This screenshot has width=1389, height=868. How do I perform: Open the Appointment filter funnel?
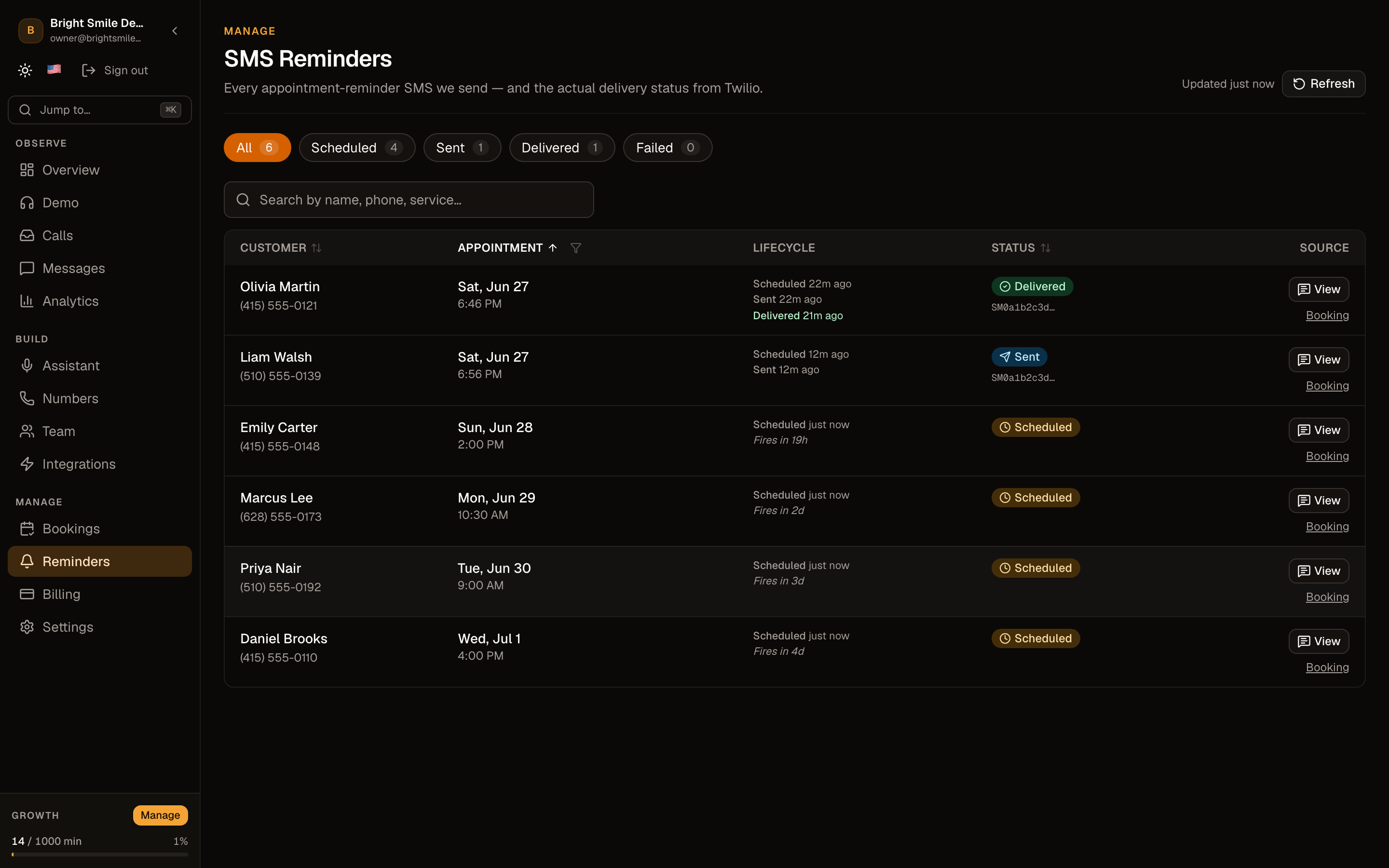(x=576, y=248)
